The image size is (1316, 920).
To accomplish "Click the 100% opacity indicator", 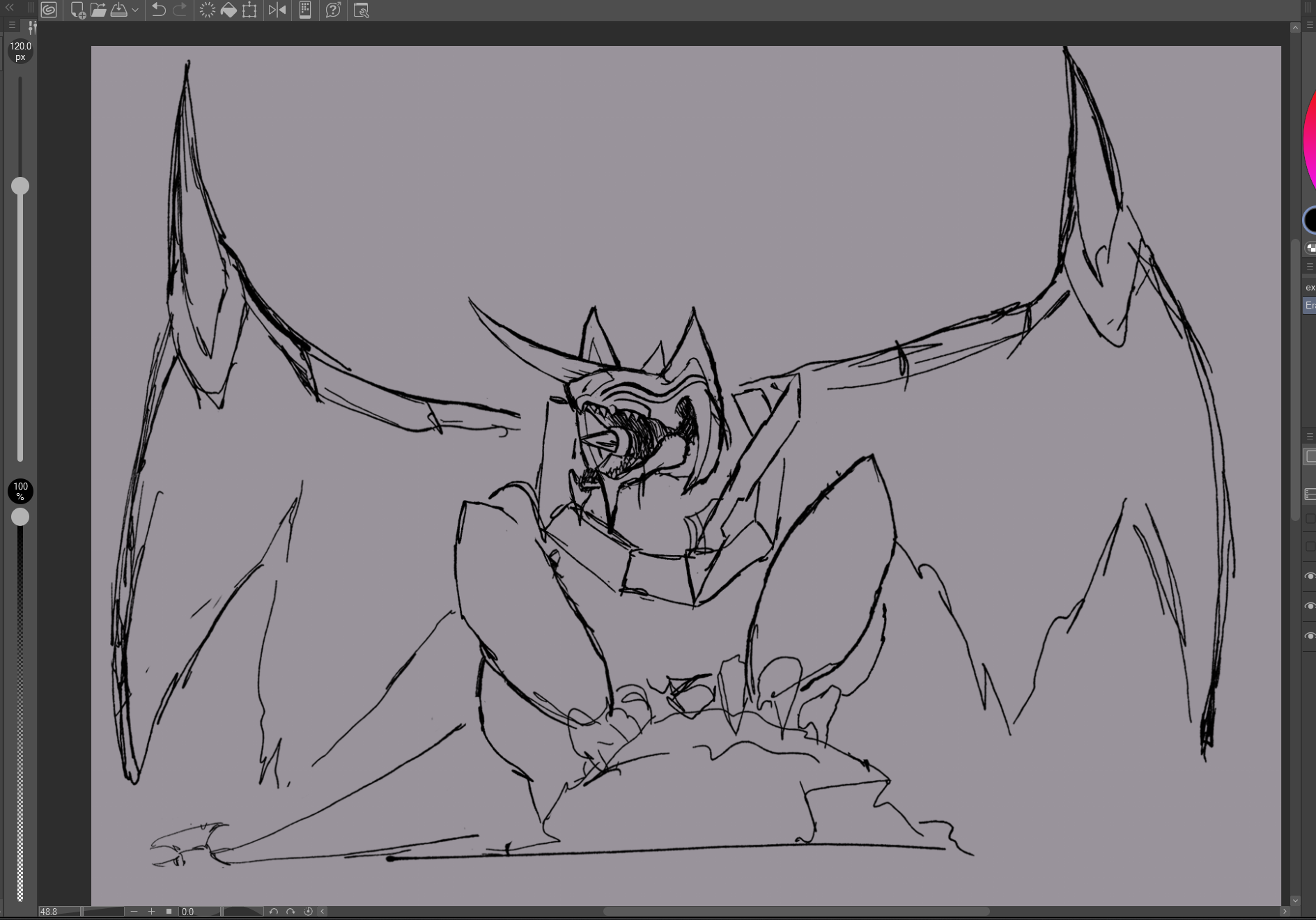I will click(20, 491).
